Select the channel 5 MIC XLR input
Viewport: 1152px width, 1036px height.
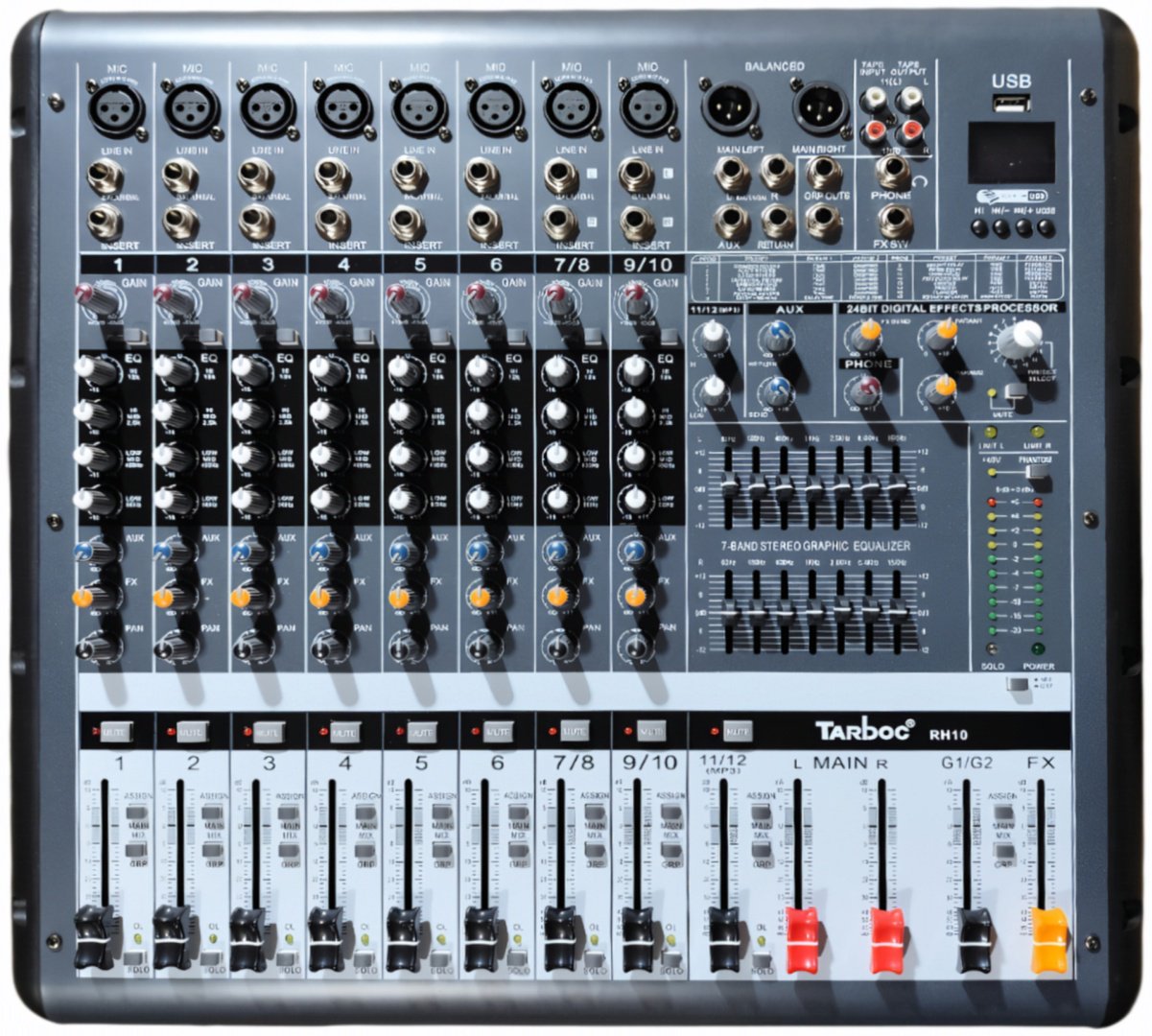point(419,107)
